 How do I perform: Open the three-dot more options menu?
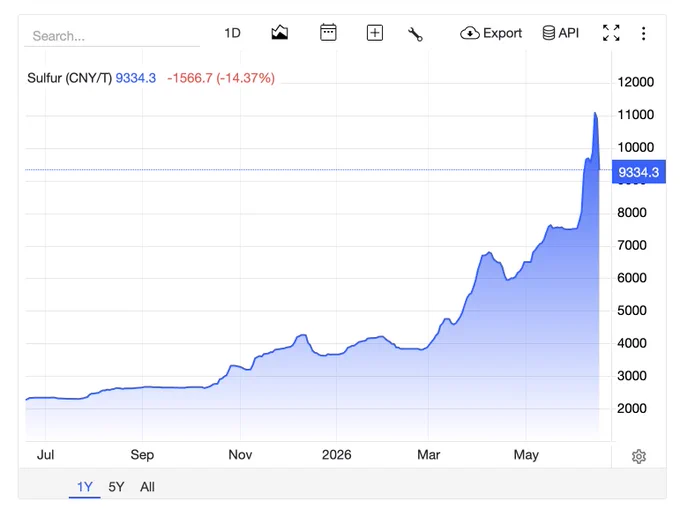(644, 33)
